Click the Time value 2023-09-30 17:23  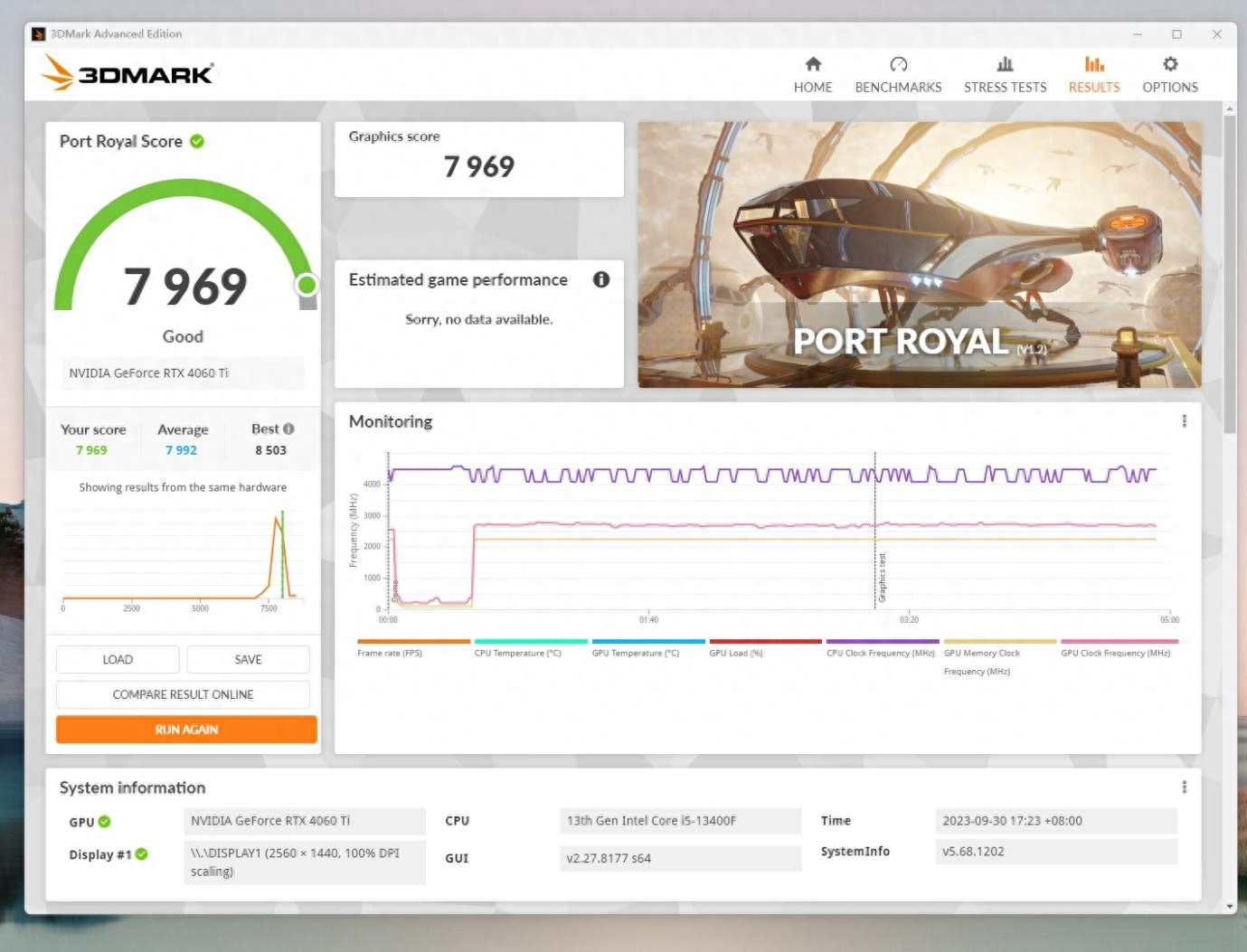pos(1056,821)
